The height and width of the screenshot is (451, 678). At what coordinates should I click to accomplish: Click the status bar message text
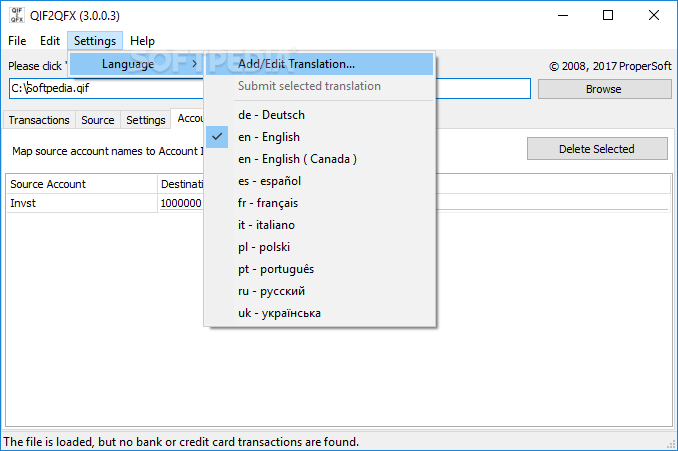click(x=181, y=442)
